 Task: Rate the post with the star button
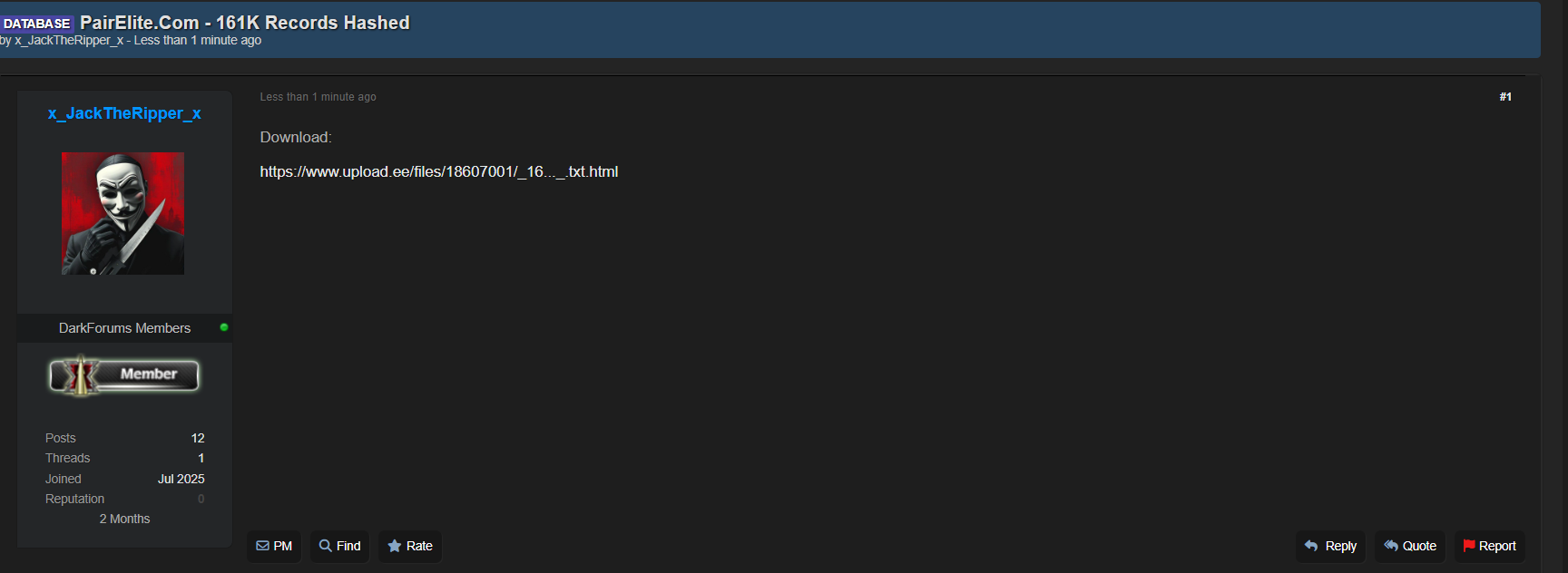pos(410,546)
